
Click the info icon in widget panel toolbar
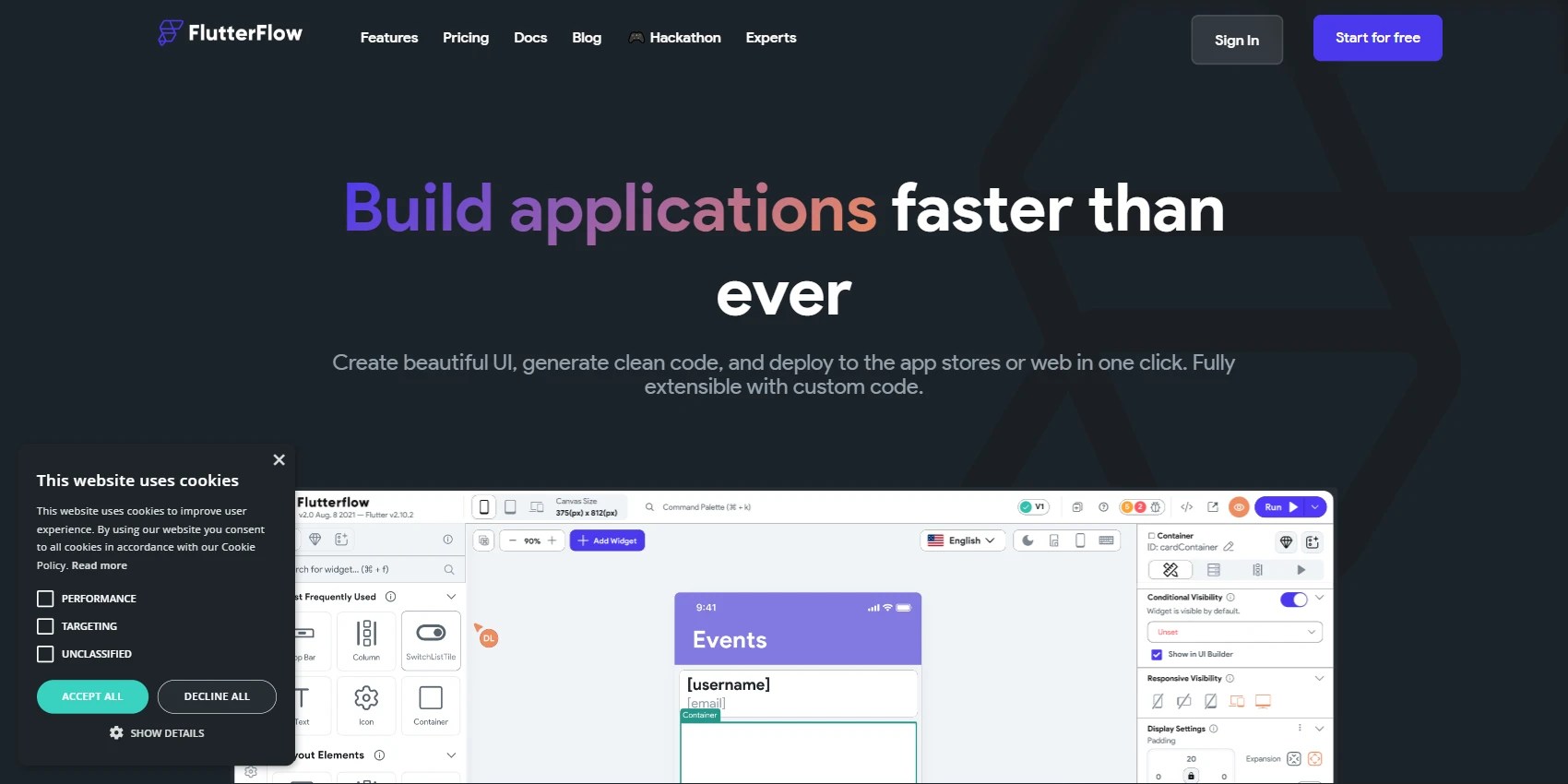pyautogui.click(x=447, y=539)
